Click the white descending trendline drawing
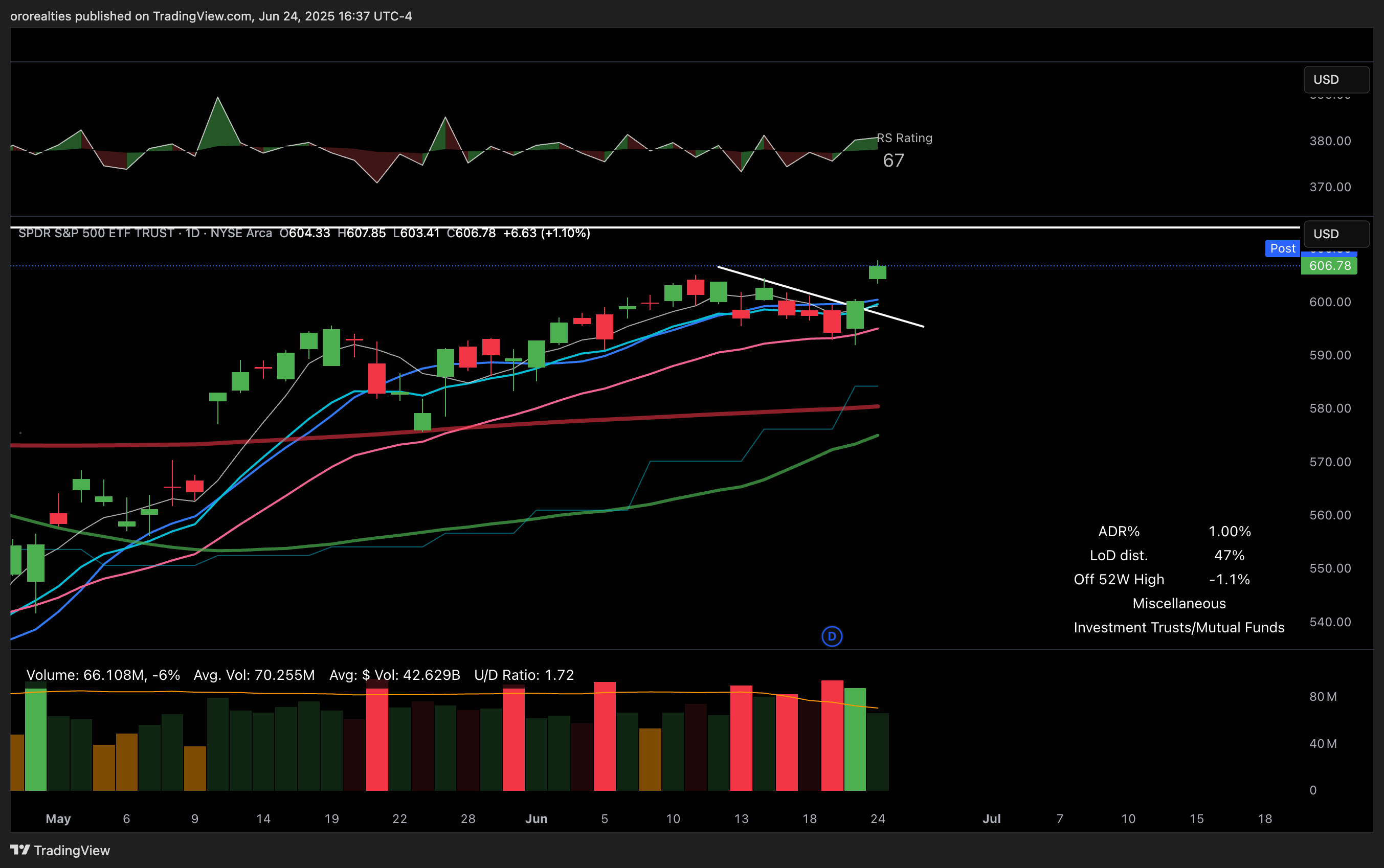The height and width of the screenshot is (868, 1384). (x=821, y=297)
